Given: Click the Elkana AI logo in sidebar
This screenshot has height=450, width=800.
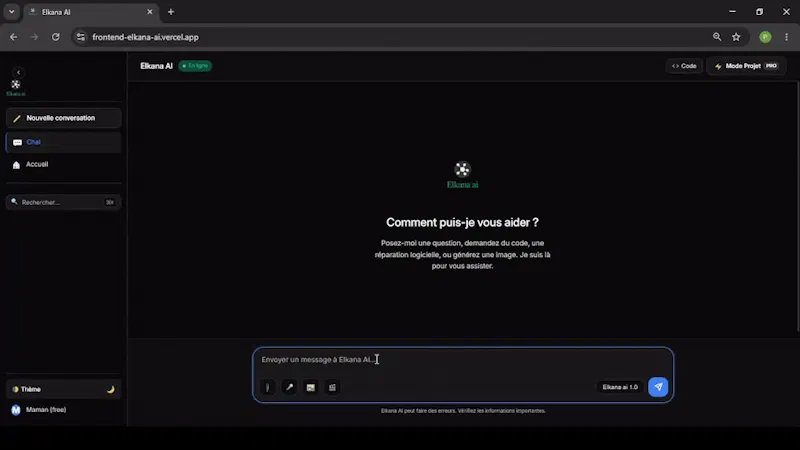Looking at the screenshot, I should click(16, 87).
